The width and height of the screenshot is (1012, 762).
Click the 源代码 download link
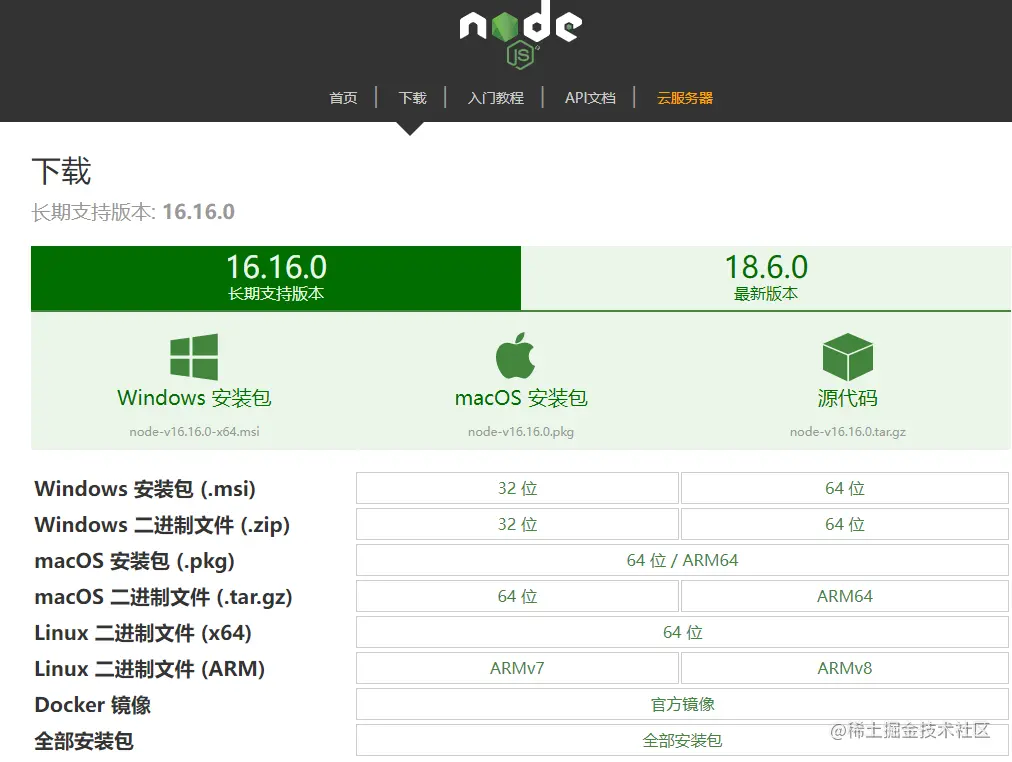(847, 398)
